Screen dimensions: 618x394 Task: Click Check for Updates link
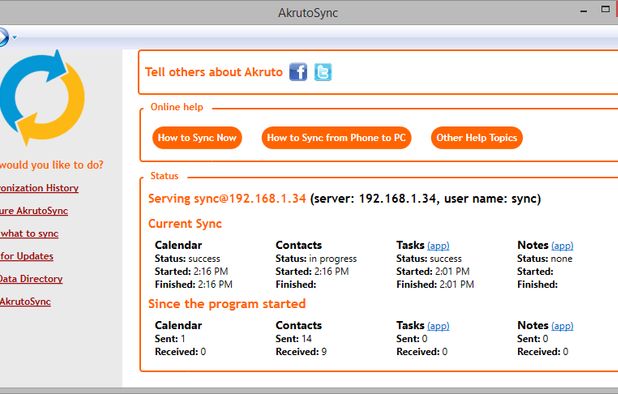coord(26,256)
